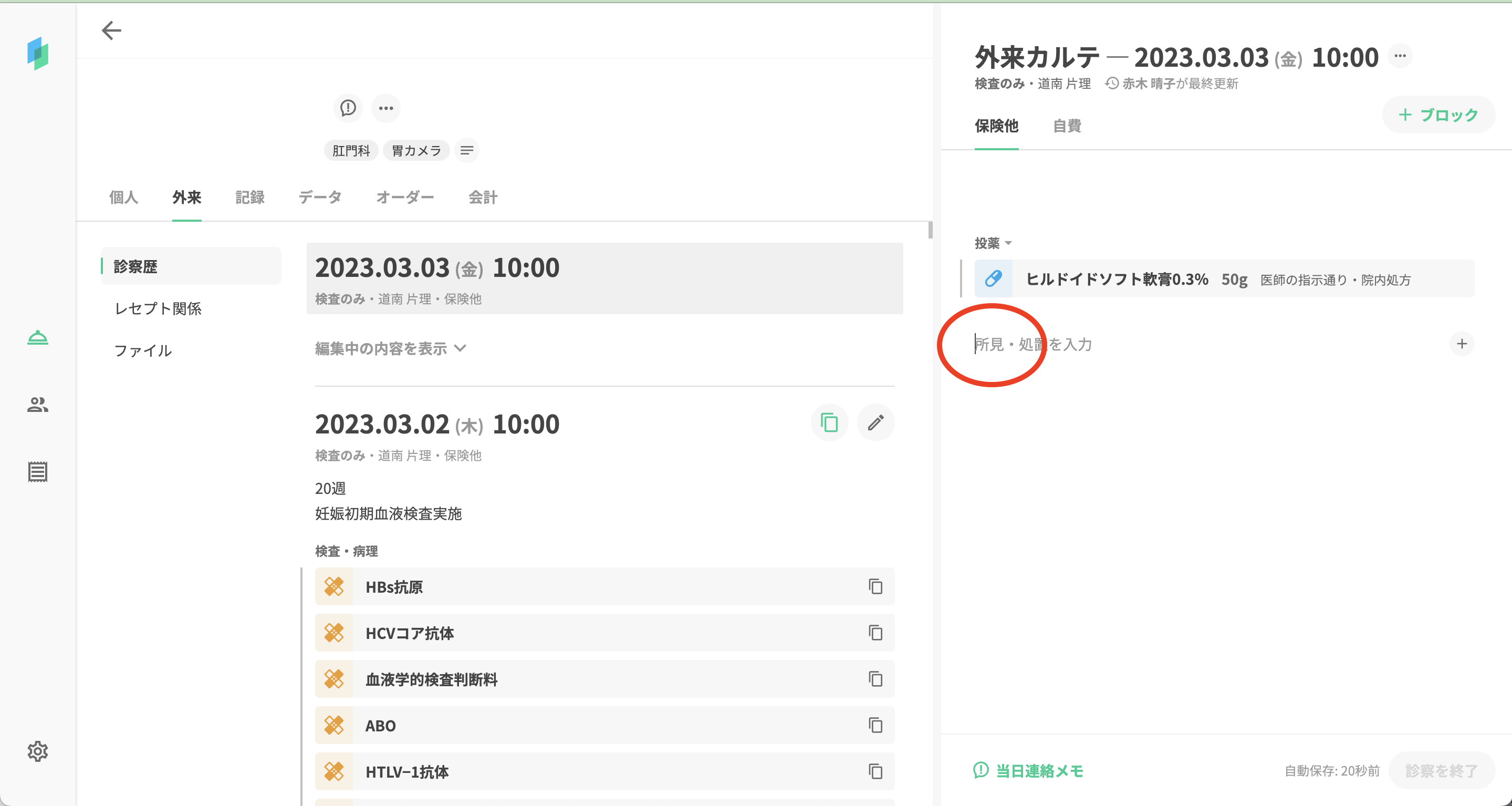Image resolution: width=1512 pixels, height=806 pixels.
Task: Click the back arrow icon
Action: [111, 30]
